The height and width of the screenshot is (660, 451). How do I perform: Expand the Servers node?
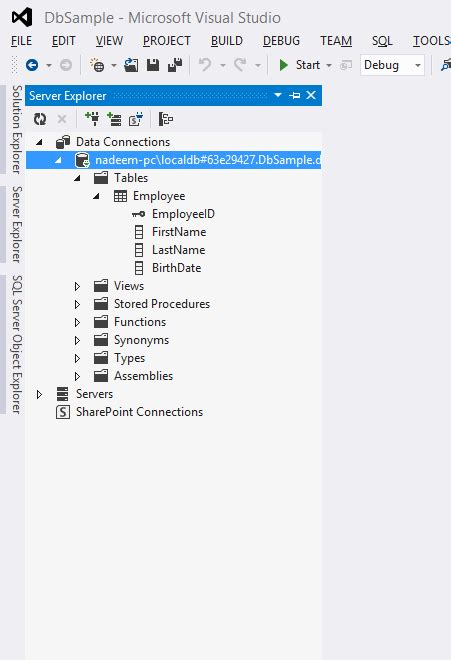point(39,394)
